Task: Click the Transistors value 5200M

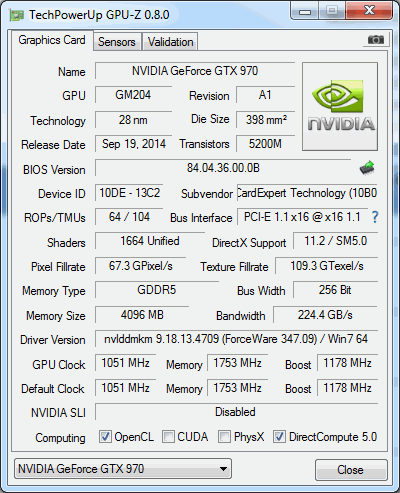Action: pyautogui.click(x=266, y=144)
